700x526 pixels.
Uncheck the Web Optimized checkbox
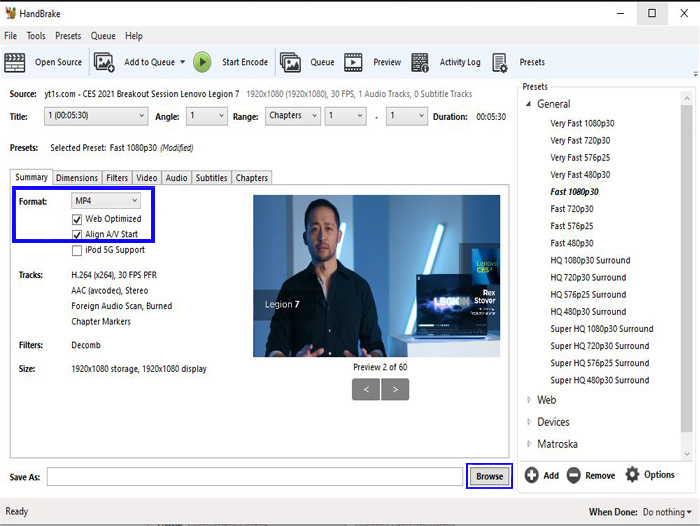77,219
